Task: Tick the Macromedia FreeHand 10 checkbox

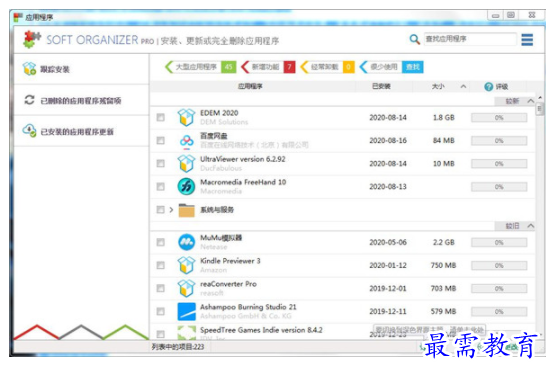Action: (x=161, y=187)
